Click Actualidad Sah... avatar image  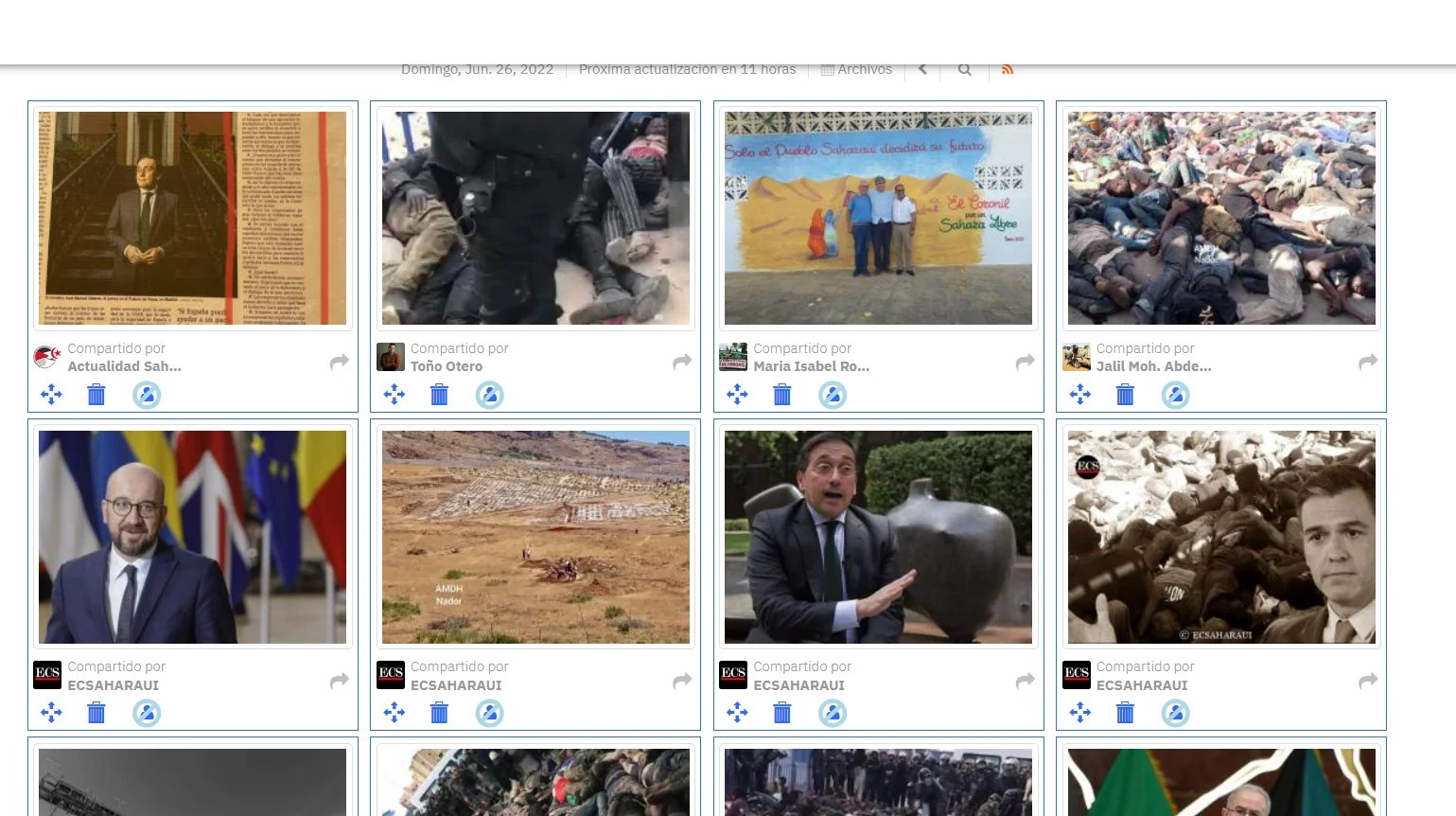coord(47,357)
